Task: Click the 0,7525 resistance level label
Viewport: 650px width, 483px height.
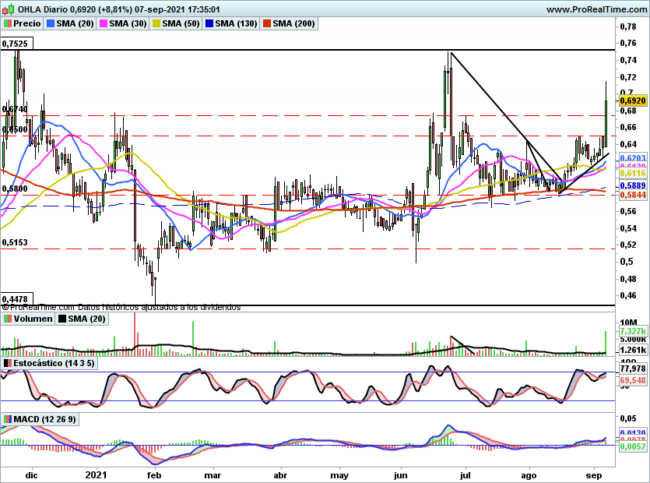Action: [15, 44]
